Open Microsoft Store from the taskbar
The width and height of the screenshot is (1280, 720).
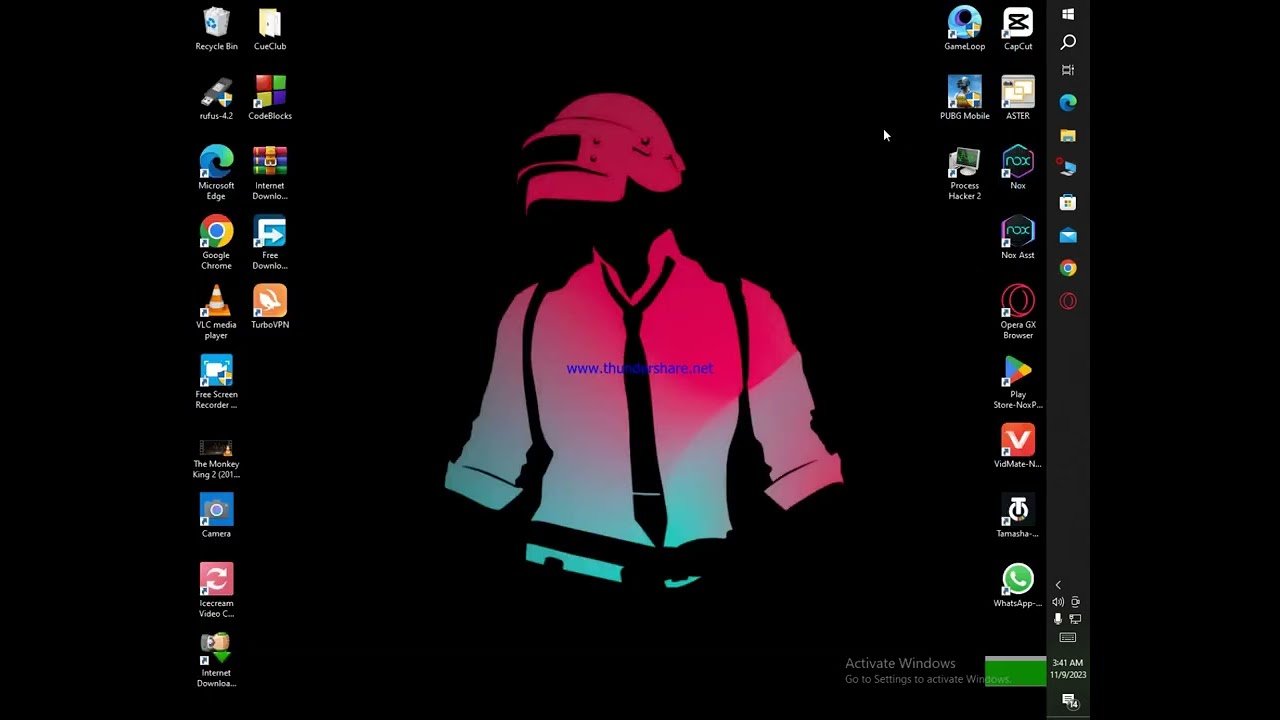coord(1068,202)
